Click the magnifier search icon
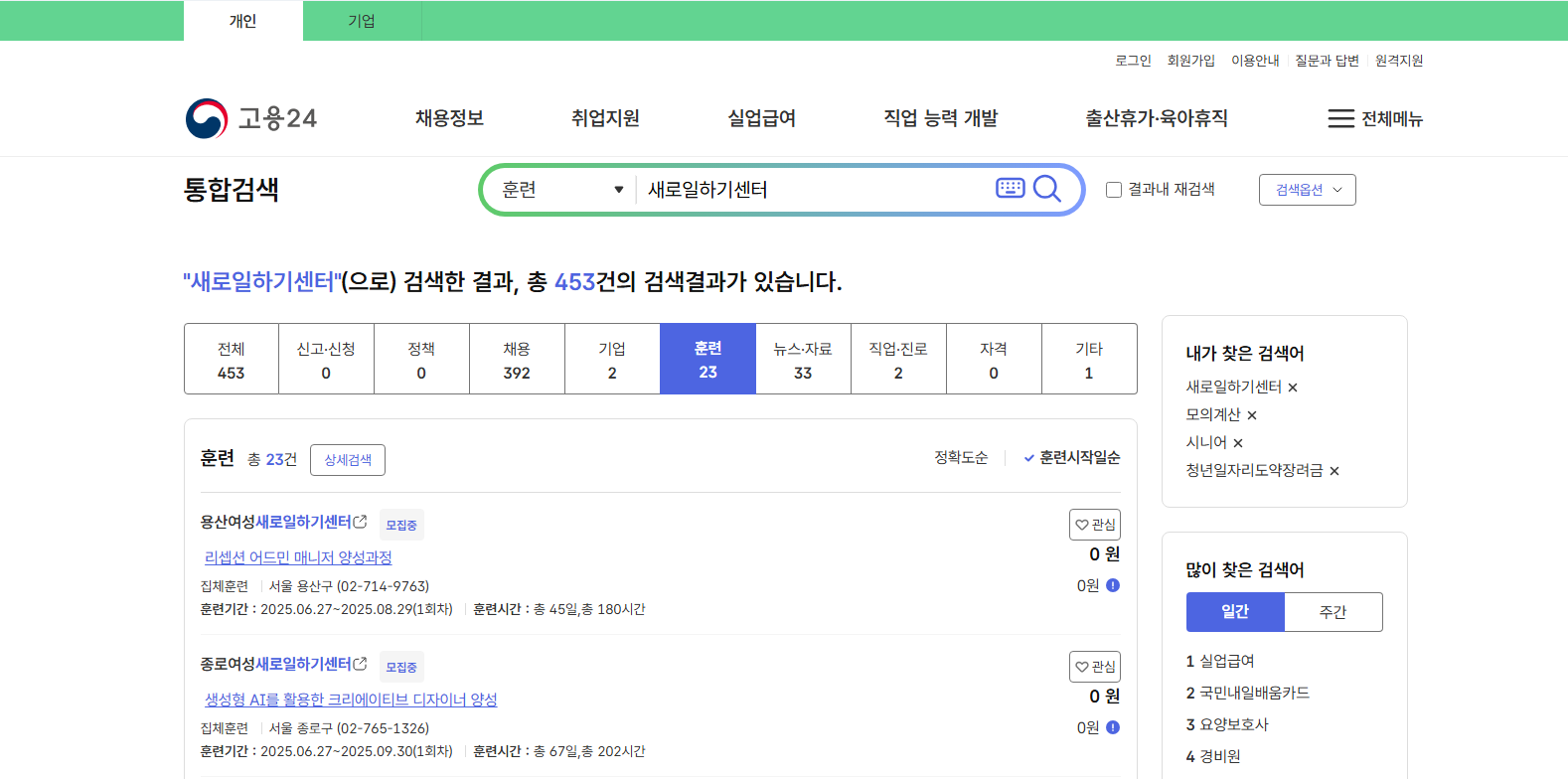This screenshot has width=1568, height=779. [x=1047, y=189]
